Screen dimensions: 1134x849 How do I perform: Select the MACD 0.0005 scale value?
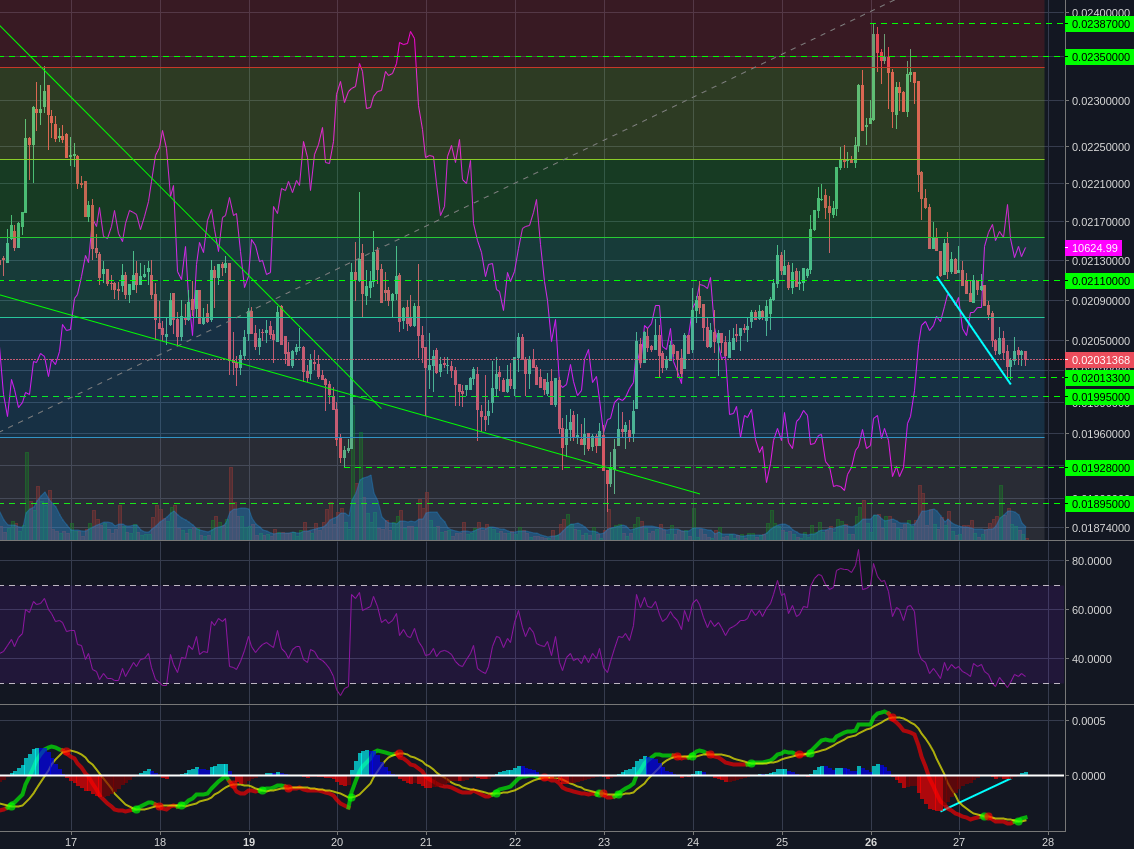coord(1088,722)
